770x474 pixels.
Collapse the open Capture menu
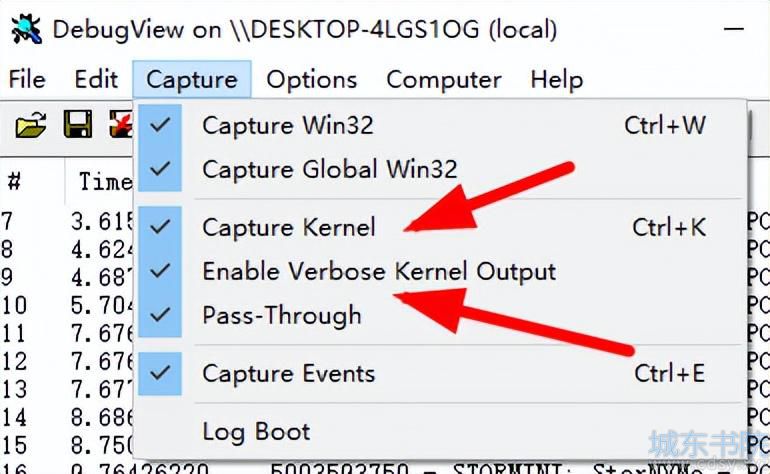click(x=192, y=80)
